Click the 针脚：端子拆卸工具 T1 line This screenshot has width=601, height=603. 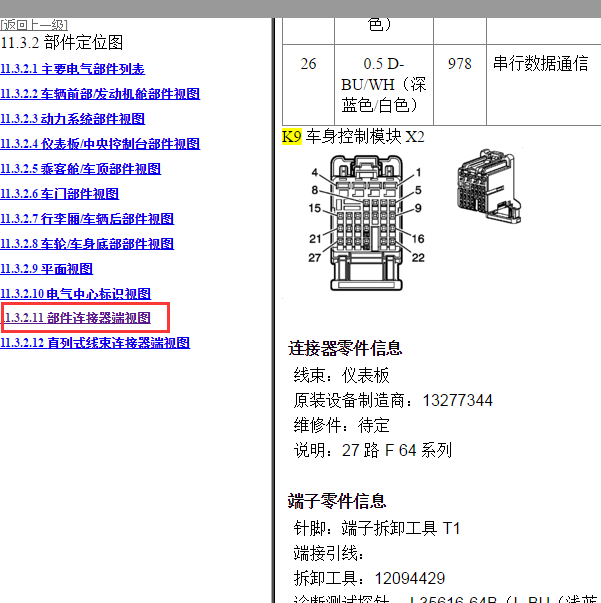pyautogui.click(x=377, y=528)
